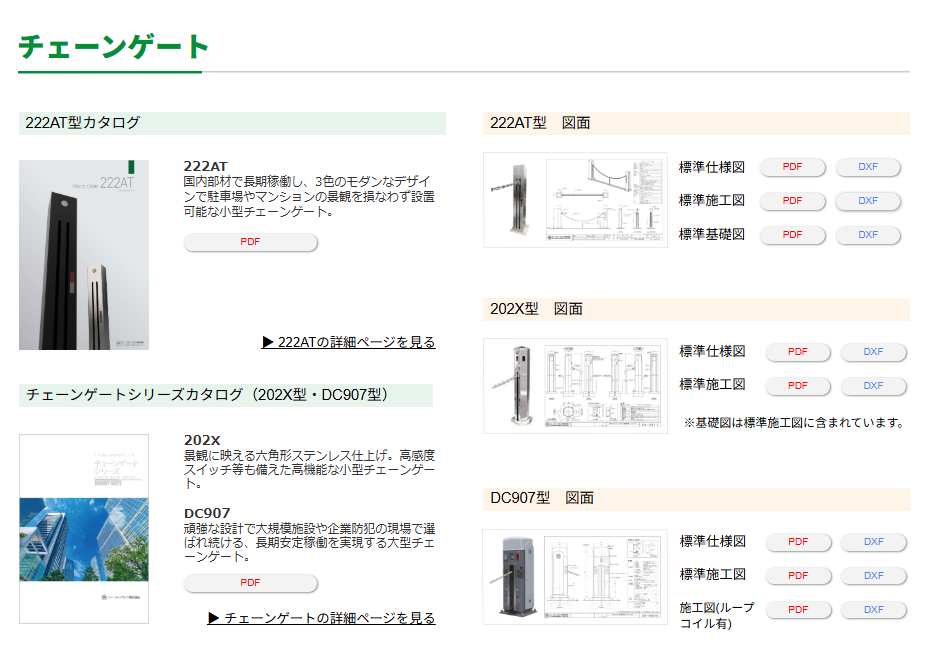Image resolution: width=933 pixels, height=655 pixels.
Task: Select the bold DC907 product name
Action: (x=207, y=513)
